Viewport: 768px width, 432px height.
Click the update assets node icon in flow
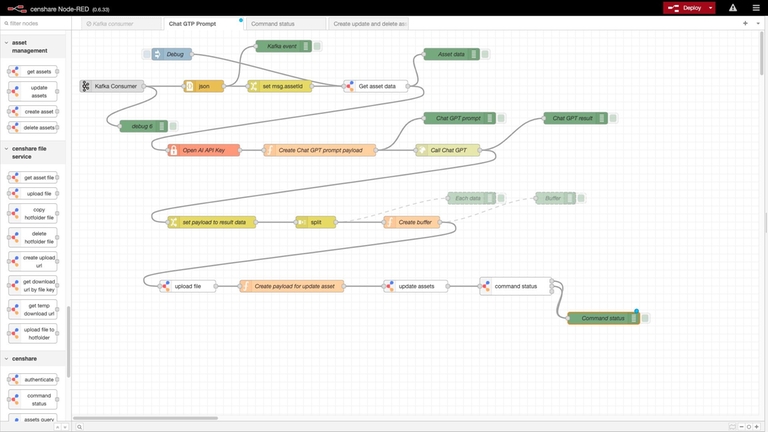click(x=389, y=286)
